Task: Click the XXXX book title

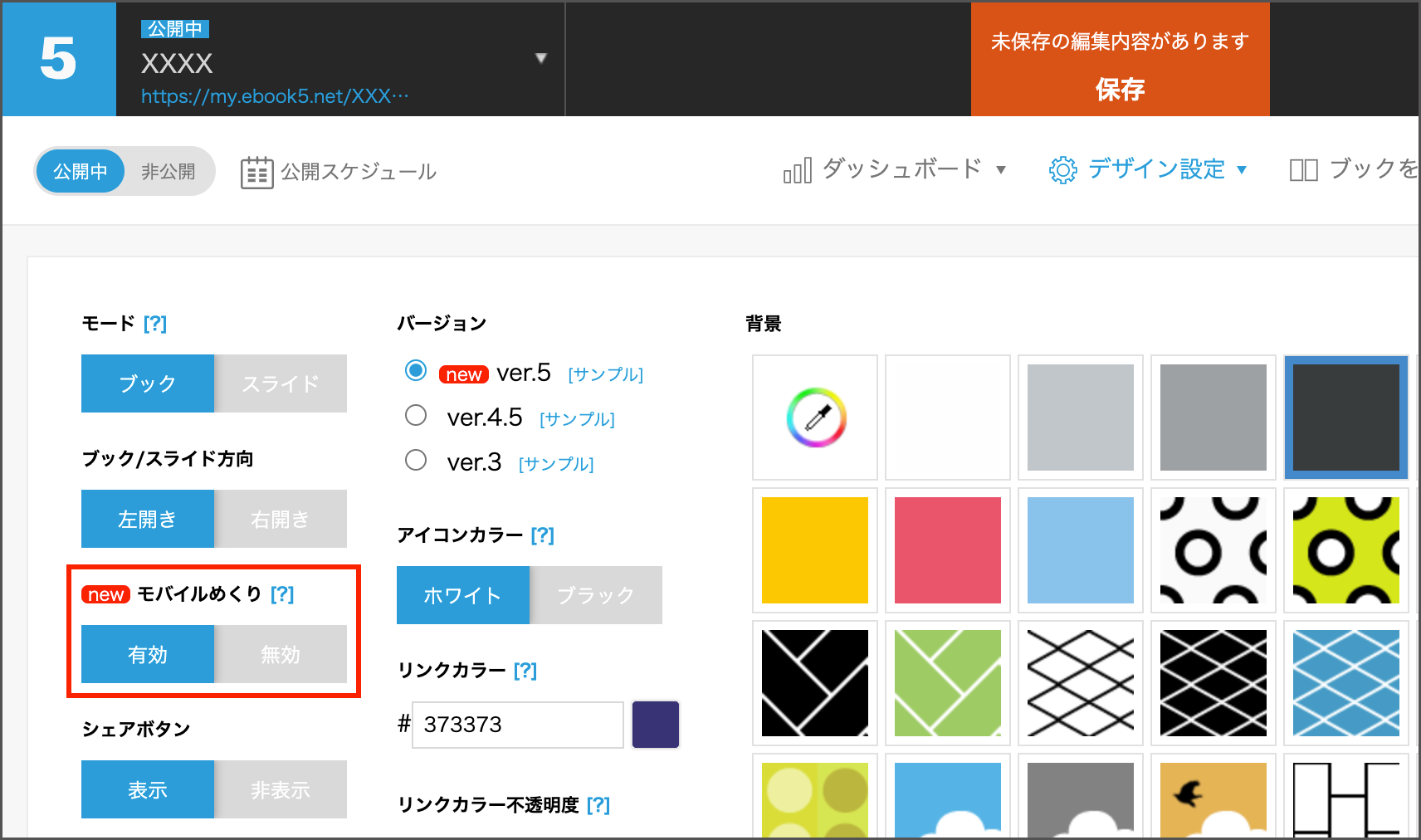Action: click(x=177, y=63)
